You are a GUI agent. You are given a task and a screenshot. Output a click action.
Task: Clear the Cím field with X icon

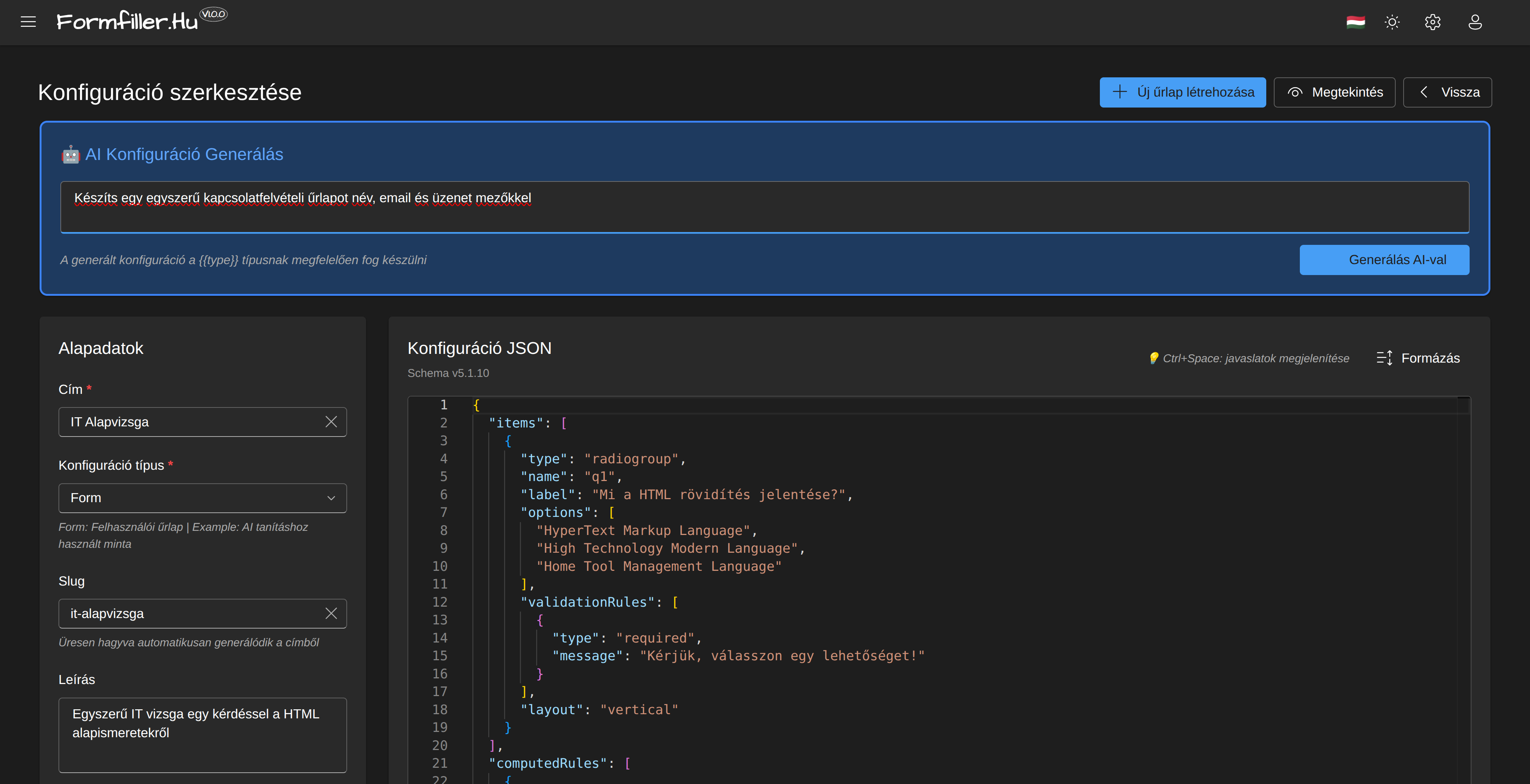[331, 422]
